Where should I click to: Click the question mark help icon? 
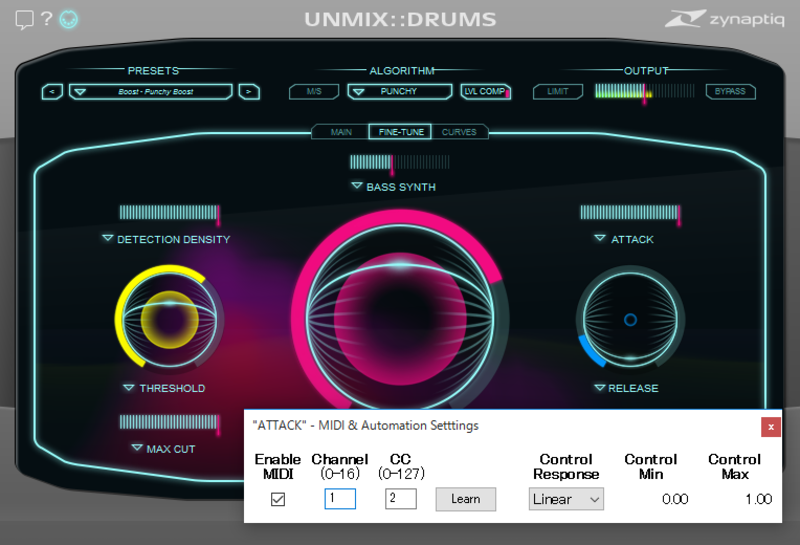(x=46, y=19)
